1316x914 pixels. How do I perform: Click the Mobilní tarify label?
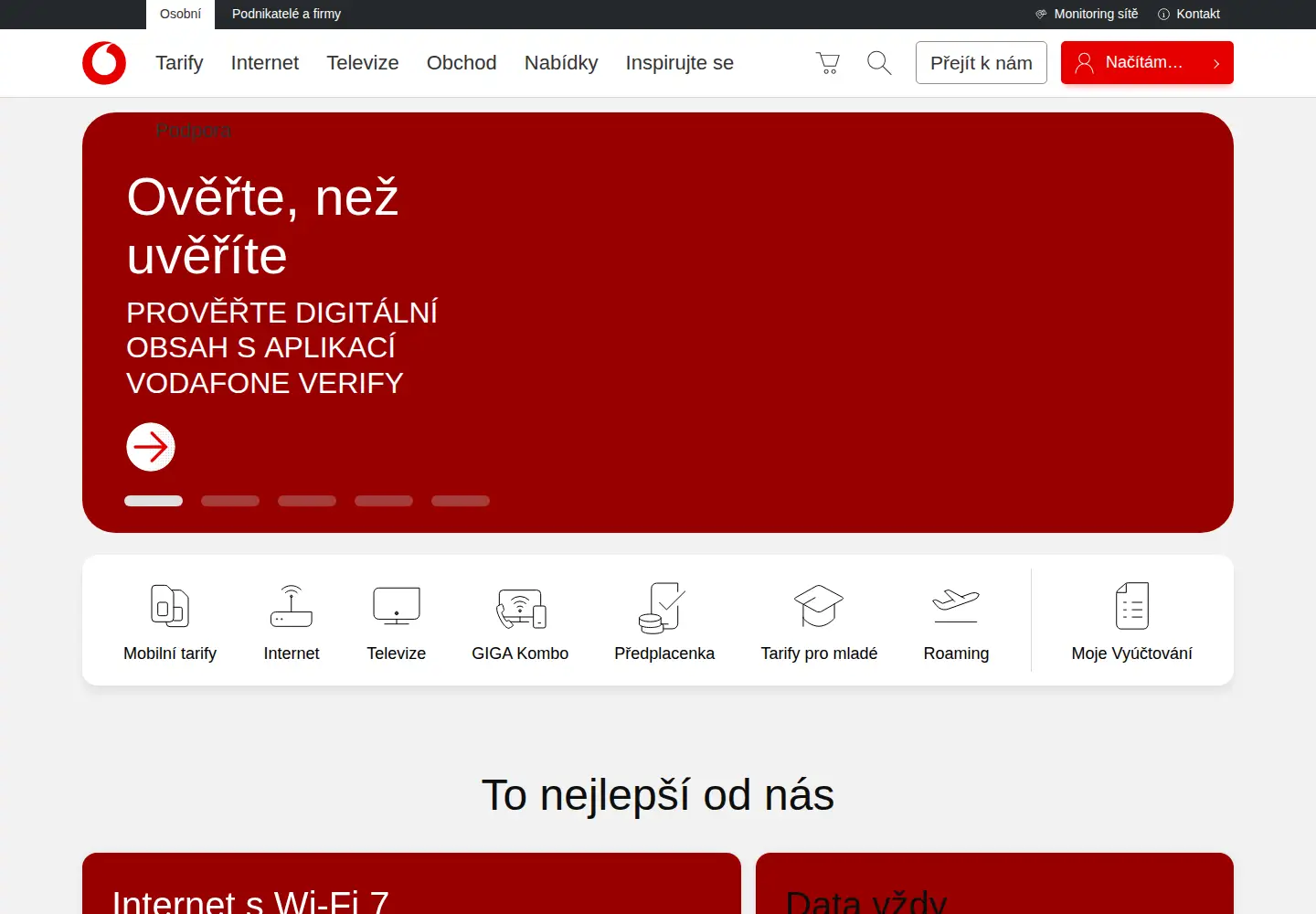tap(170, 654)
